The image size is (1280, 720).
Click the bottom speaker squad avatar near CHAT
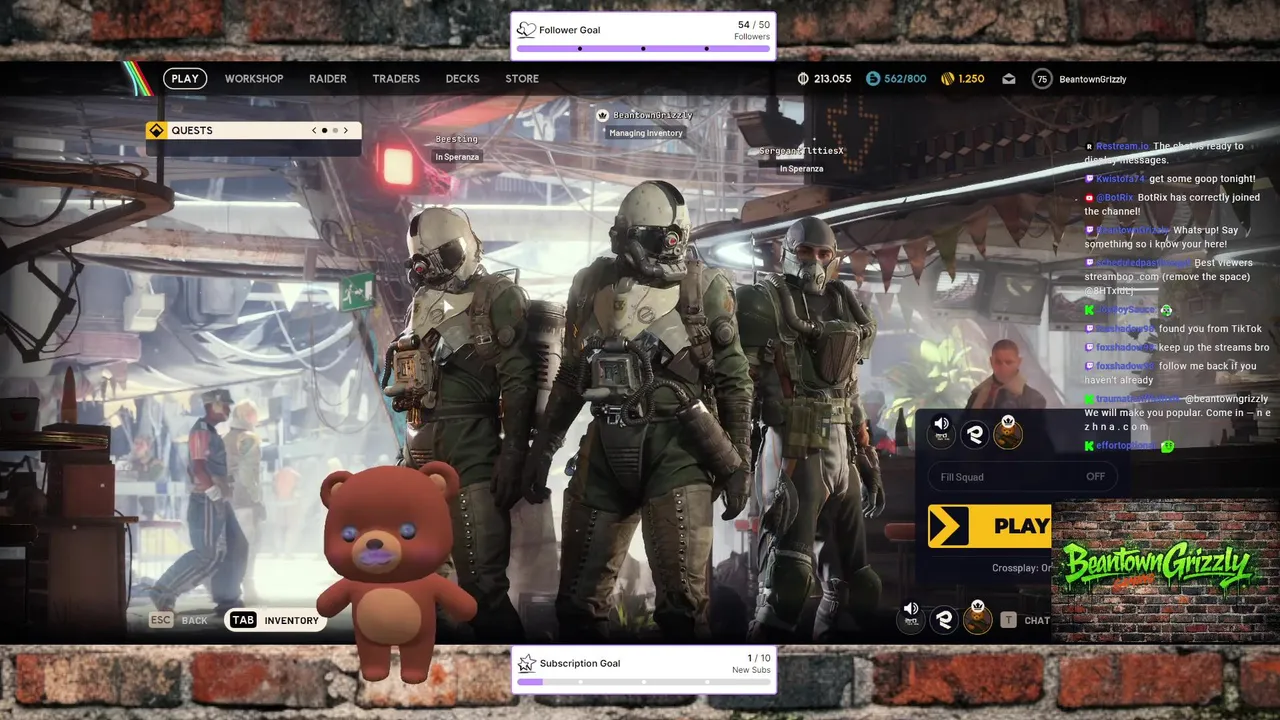tap(911, 617)
